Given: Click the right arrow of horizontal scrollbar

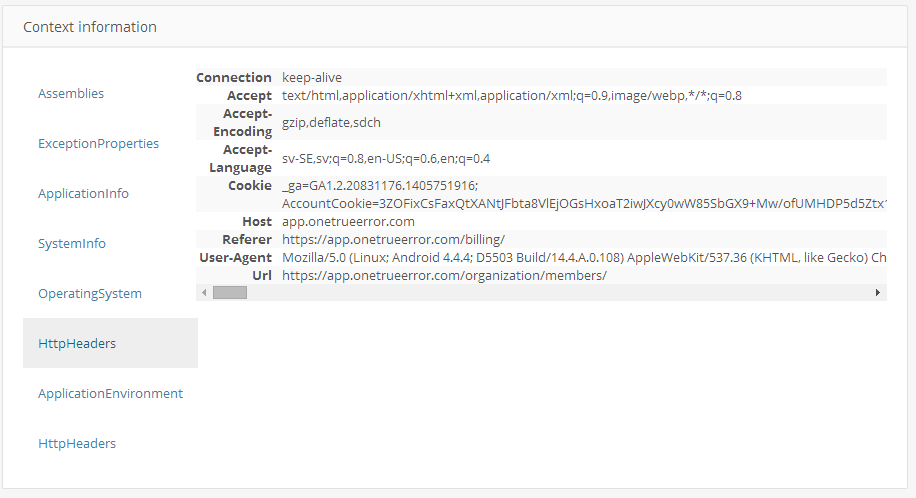Looking at the screenshot, I should tap(877, 293).
